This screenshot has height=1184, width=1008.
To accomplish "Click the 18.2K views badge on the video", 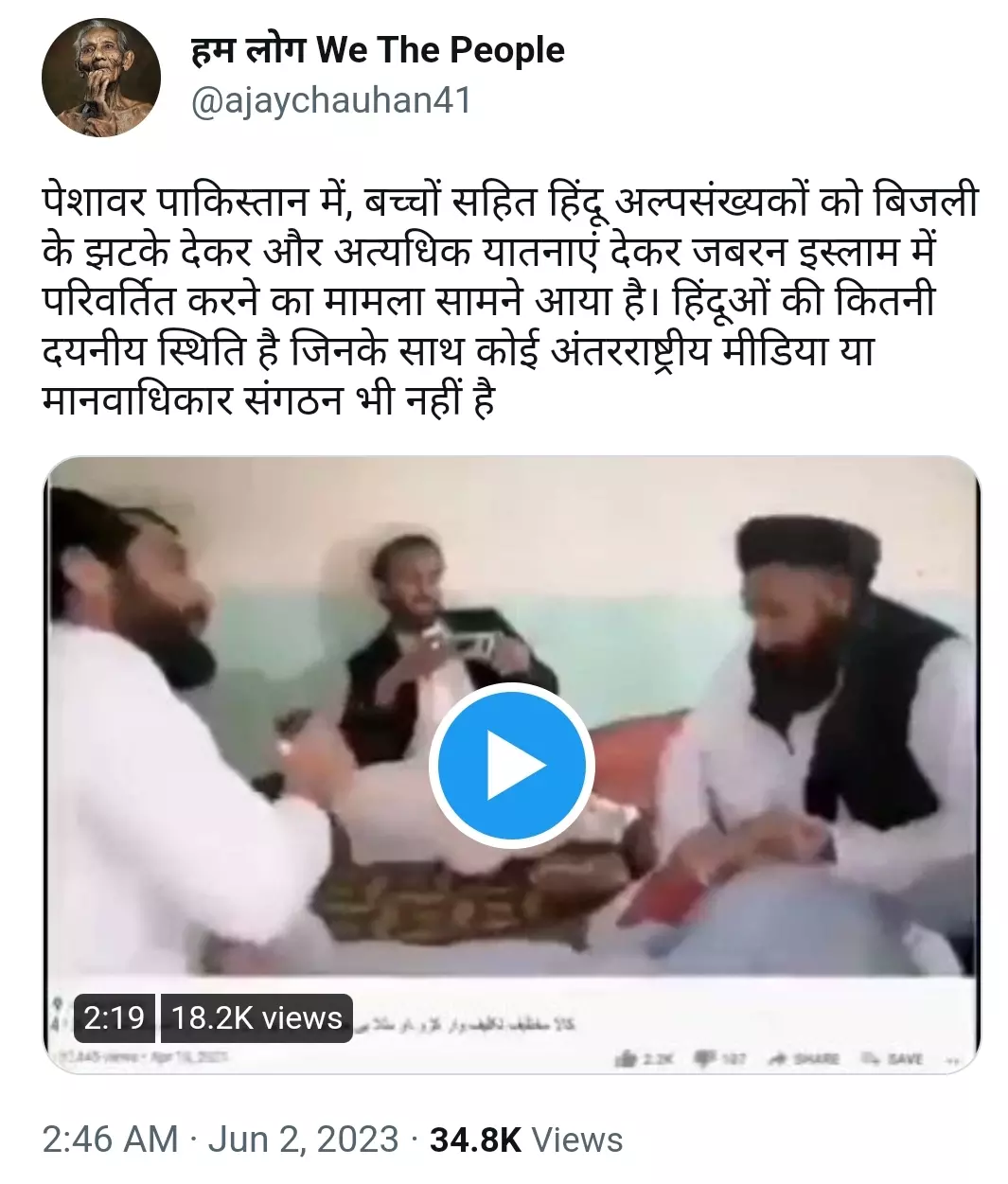I will click(256, 1017).
